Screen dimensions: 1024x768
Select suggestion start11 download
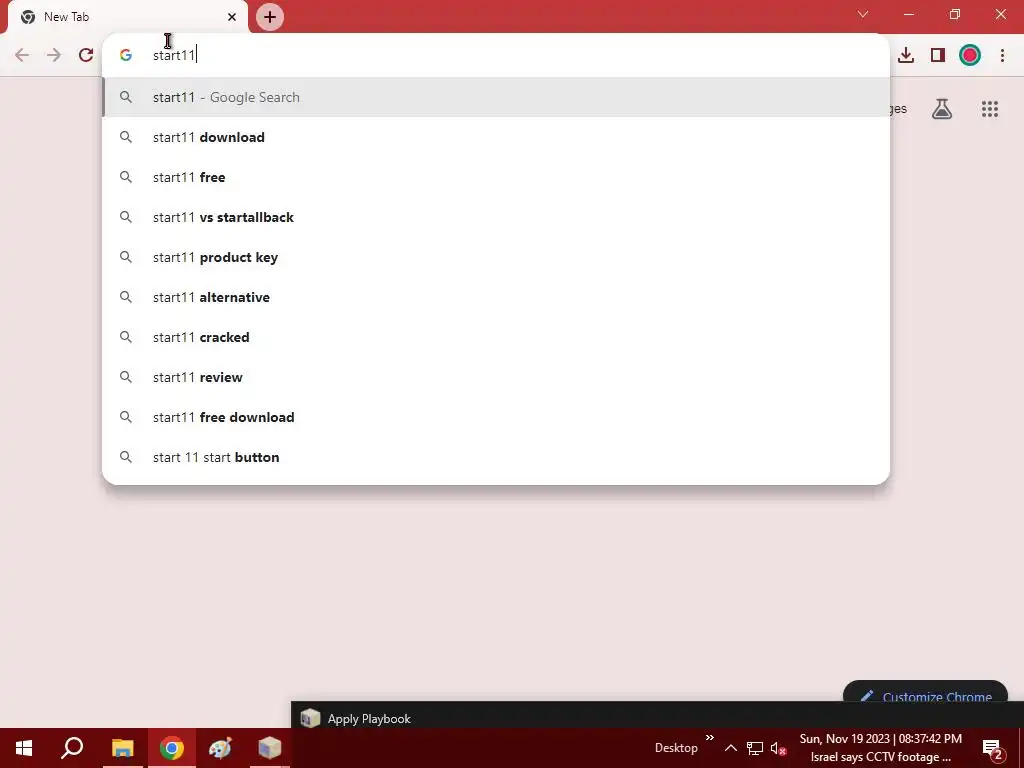coord(496,137)
